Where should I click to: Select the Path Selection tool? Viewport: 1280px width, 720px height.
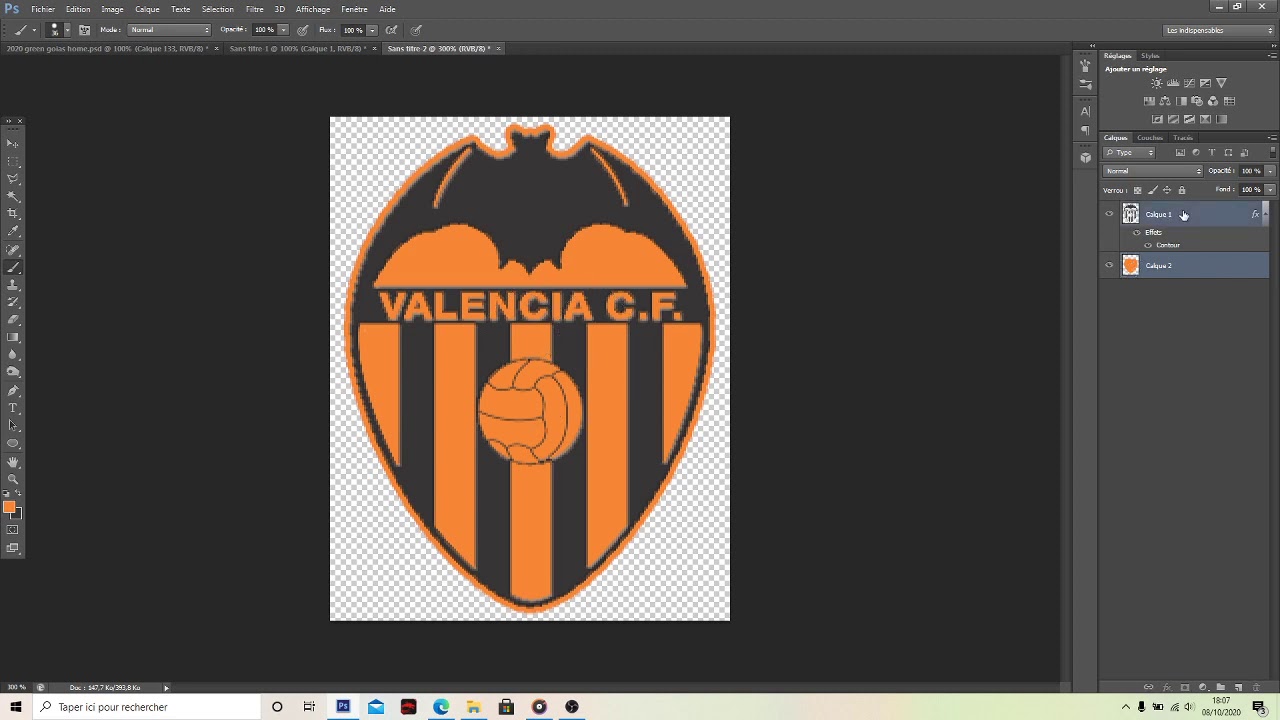point(13,426)
